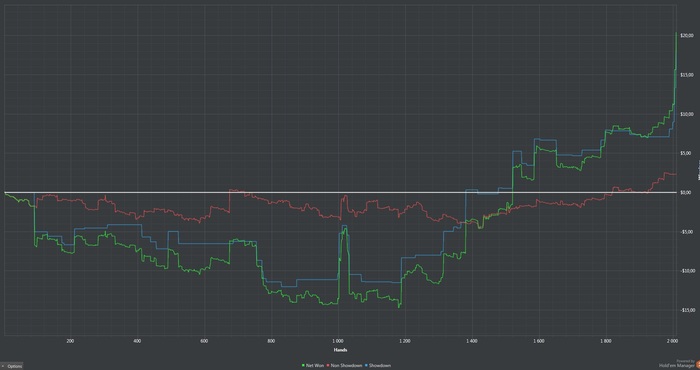Click the 2 000 hands axis label
700x370 pixels.
671,341
